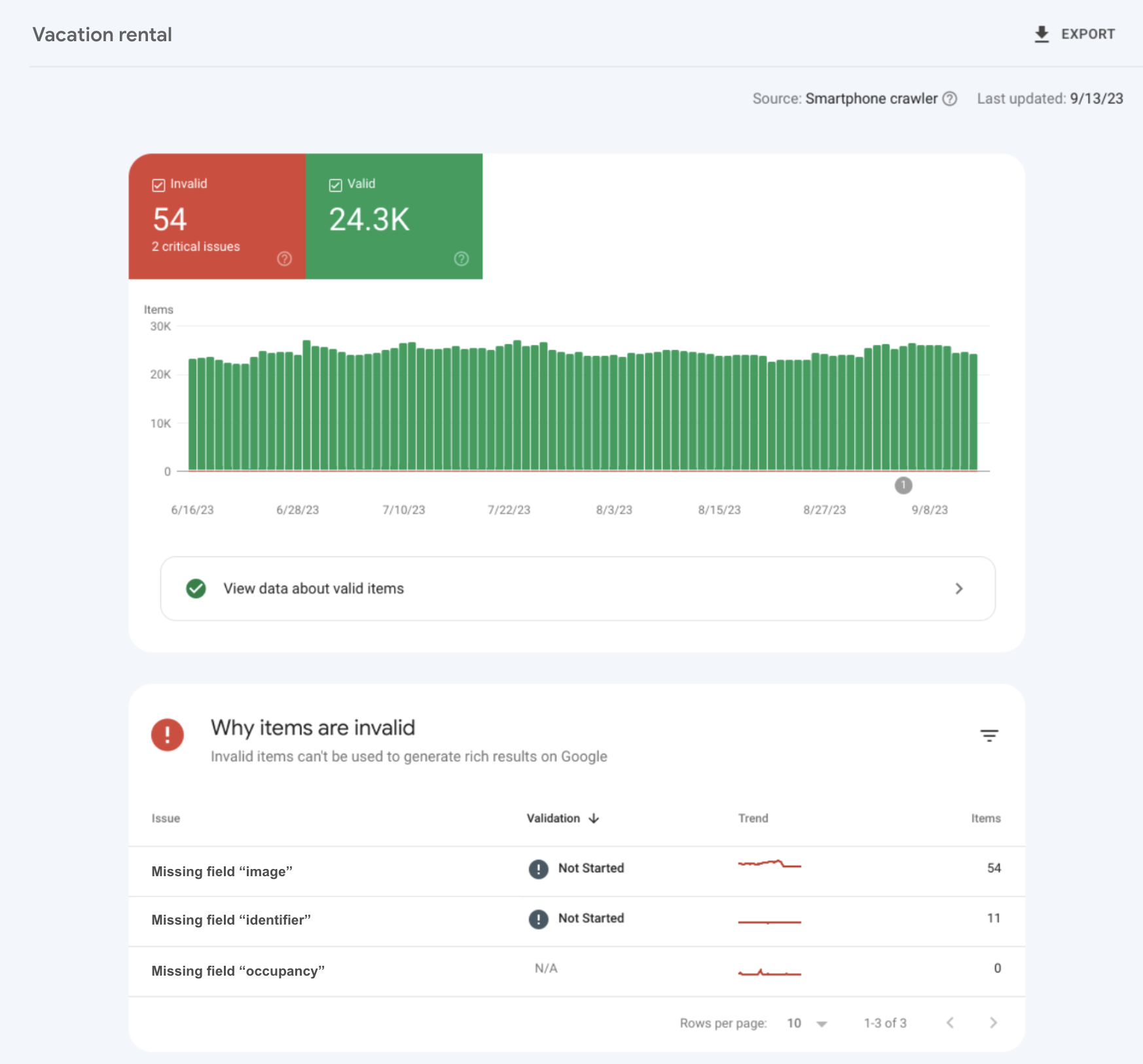Open the Invalid items help icon
The image size is (1143, 1064).
tap(284, 259)
